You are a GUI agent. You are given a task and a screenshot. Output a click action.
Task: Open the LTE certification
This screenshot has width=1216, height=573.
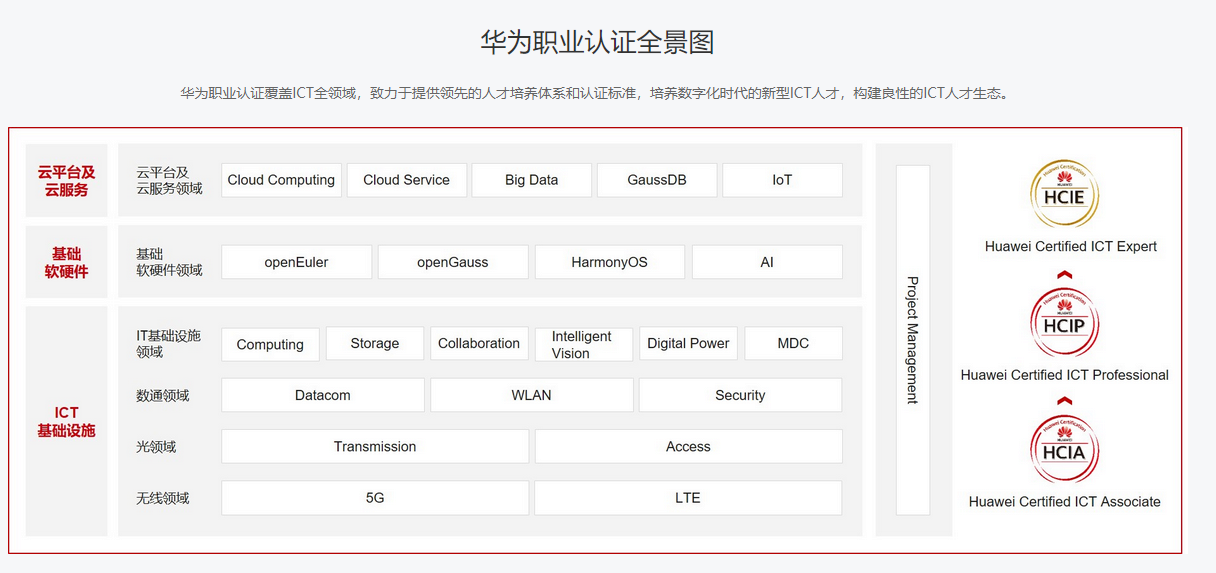click(x=689, y=498)
